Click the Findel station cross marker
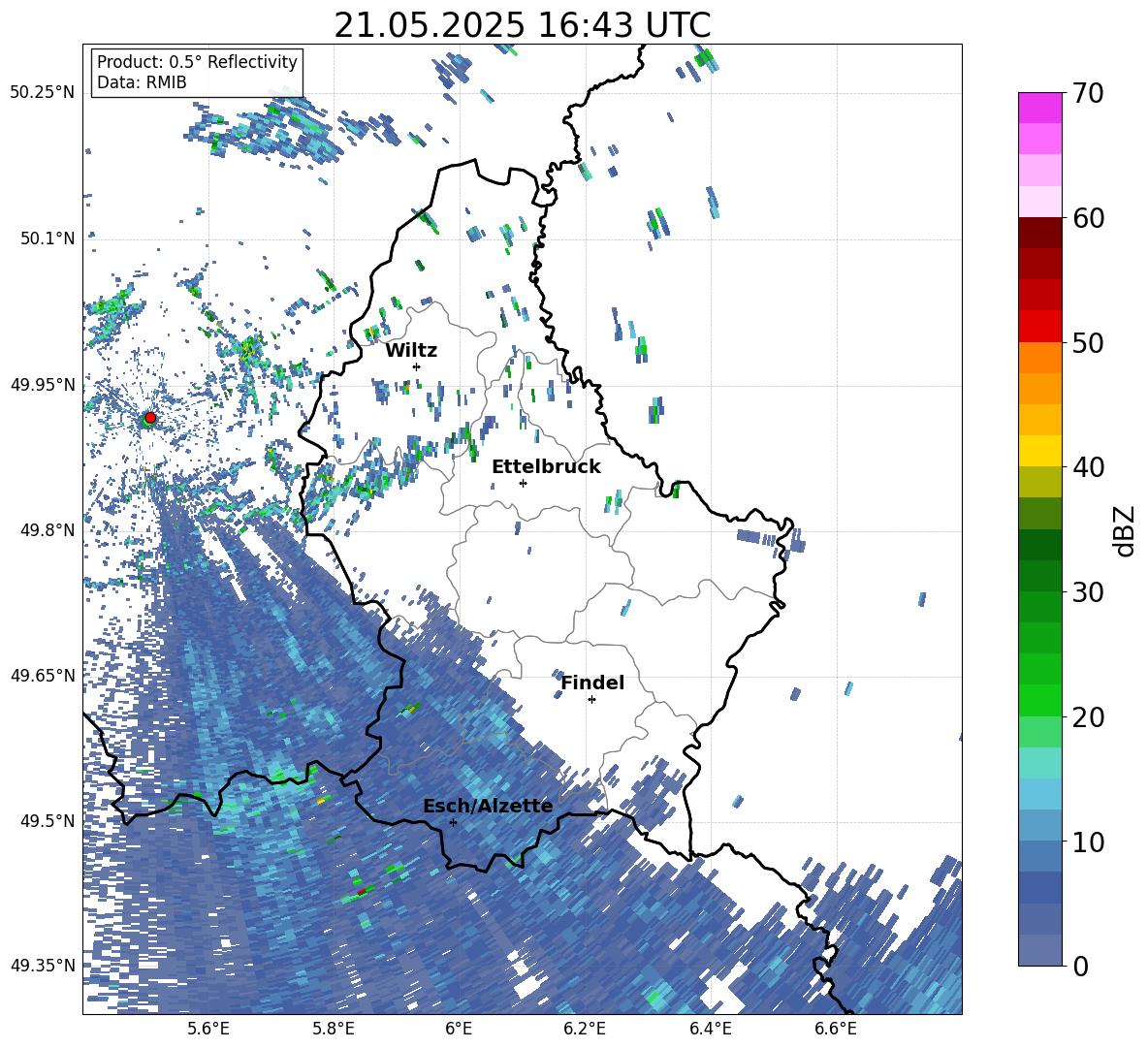Screen dimensions: 1148x1048 [591, 699]
